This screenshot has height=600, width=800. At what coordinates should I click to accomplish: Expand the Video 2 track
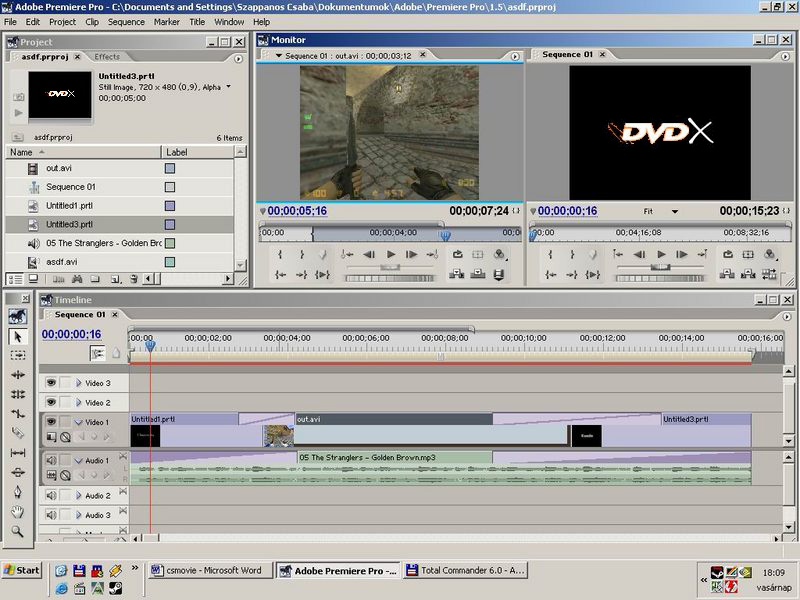pos(79,403)
